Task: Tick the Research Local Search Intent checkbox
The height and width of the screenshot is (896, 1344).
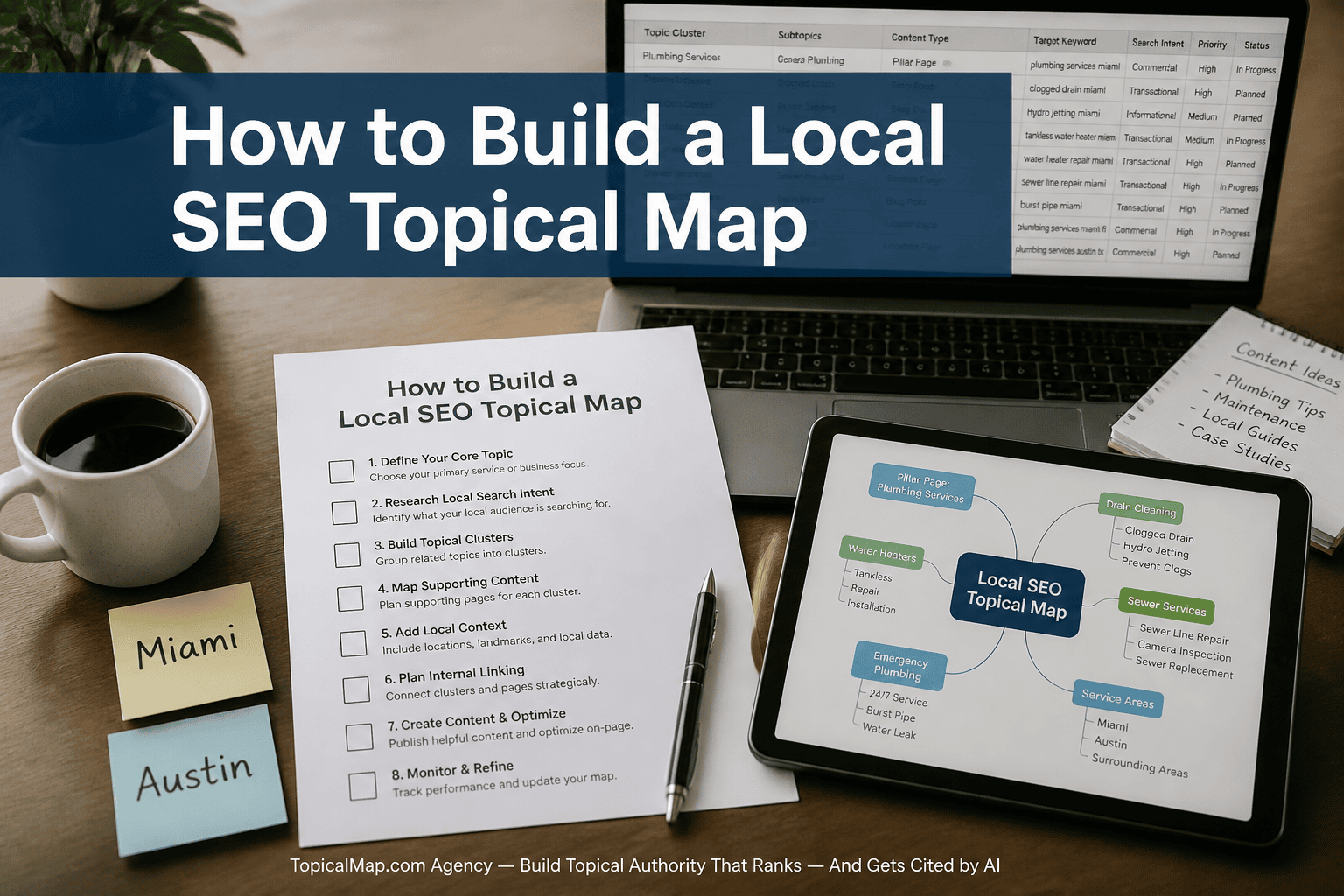Action: click(x=344, y=513)
